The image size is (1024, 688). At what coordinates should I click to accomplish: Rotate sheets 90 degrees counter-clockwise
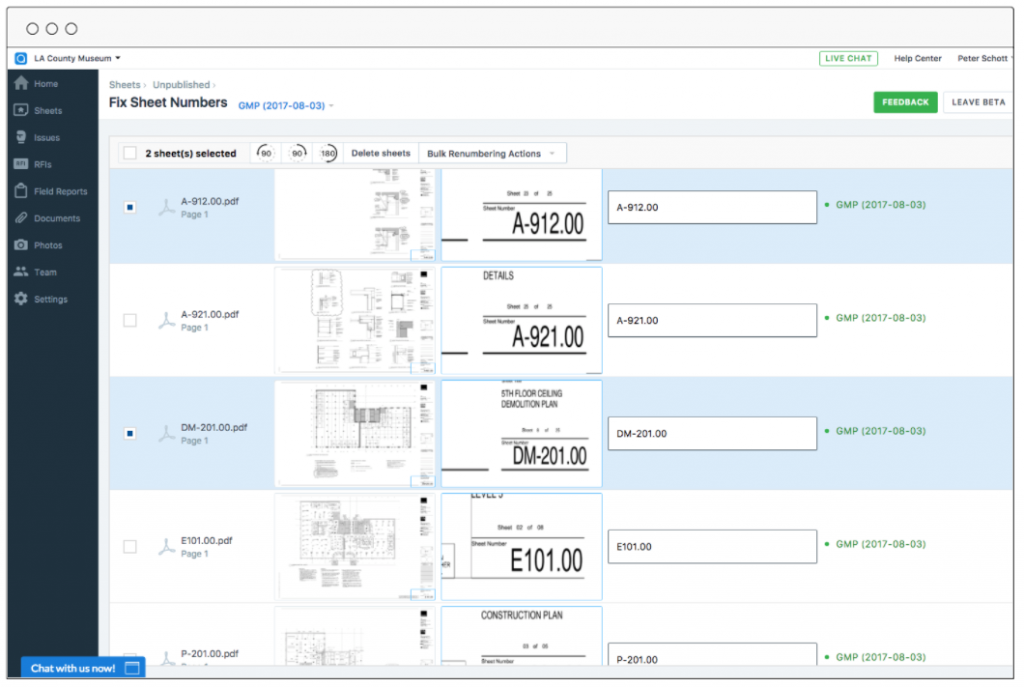(x=265, y=153)
